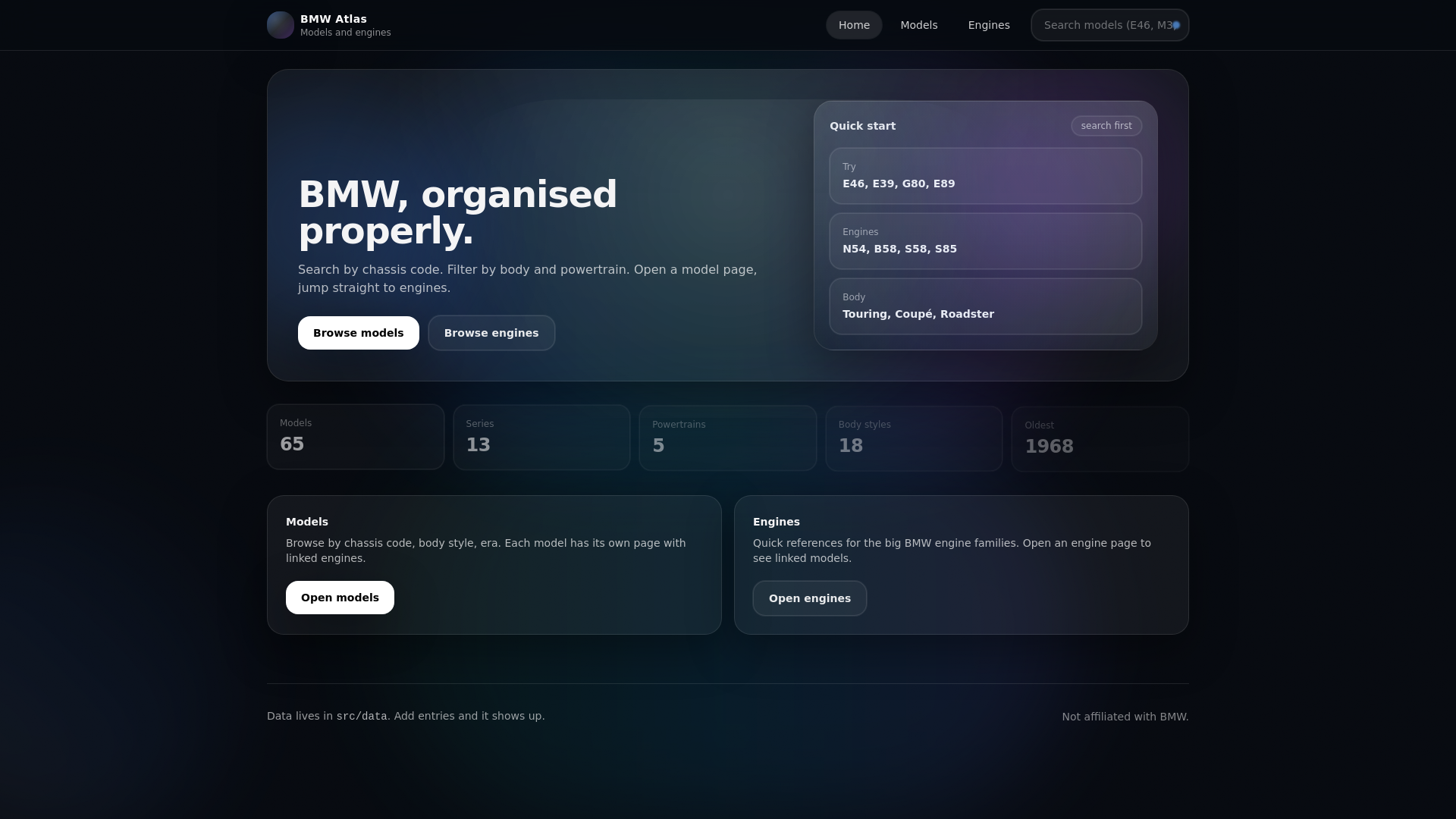Click the Powertrains 5 stat card
This screenshot has height=819, width=1456.
point(728,438)
